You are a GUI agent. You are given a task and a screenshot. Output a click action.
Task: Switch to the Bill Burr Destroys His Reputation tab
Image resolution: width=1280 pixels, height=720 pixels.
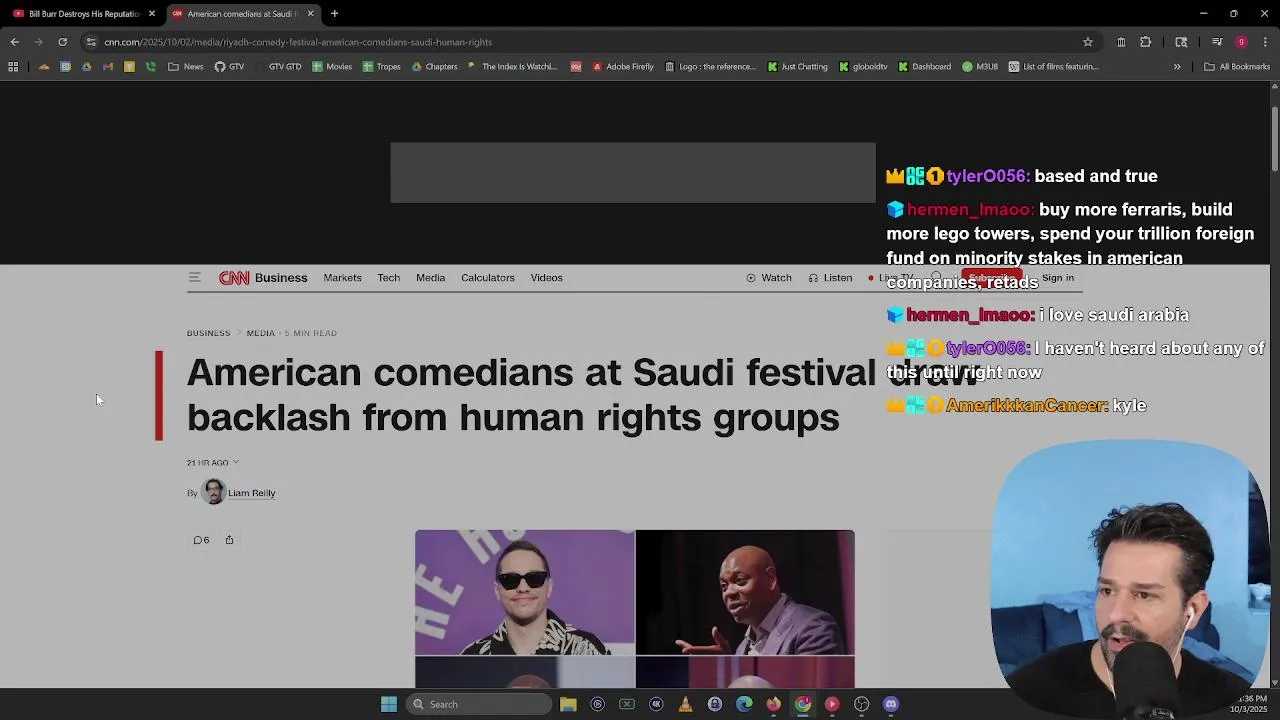(83, 14)
